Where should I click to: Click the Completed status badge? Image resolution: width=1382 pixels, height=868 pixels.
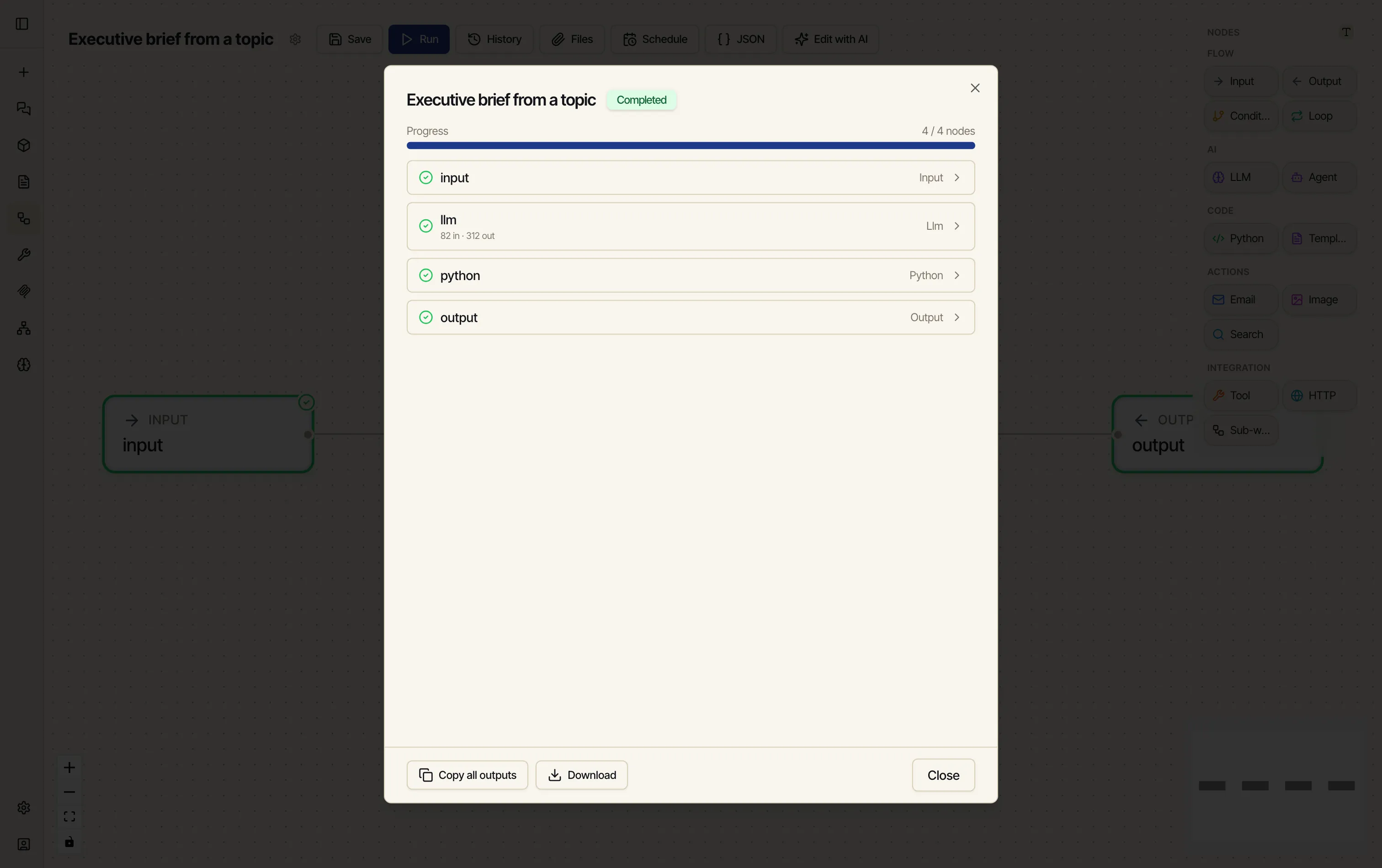[641, 100]
